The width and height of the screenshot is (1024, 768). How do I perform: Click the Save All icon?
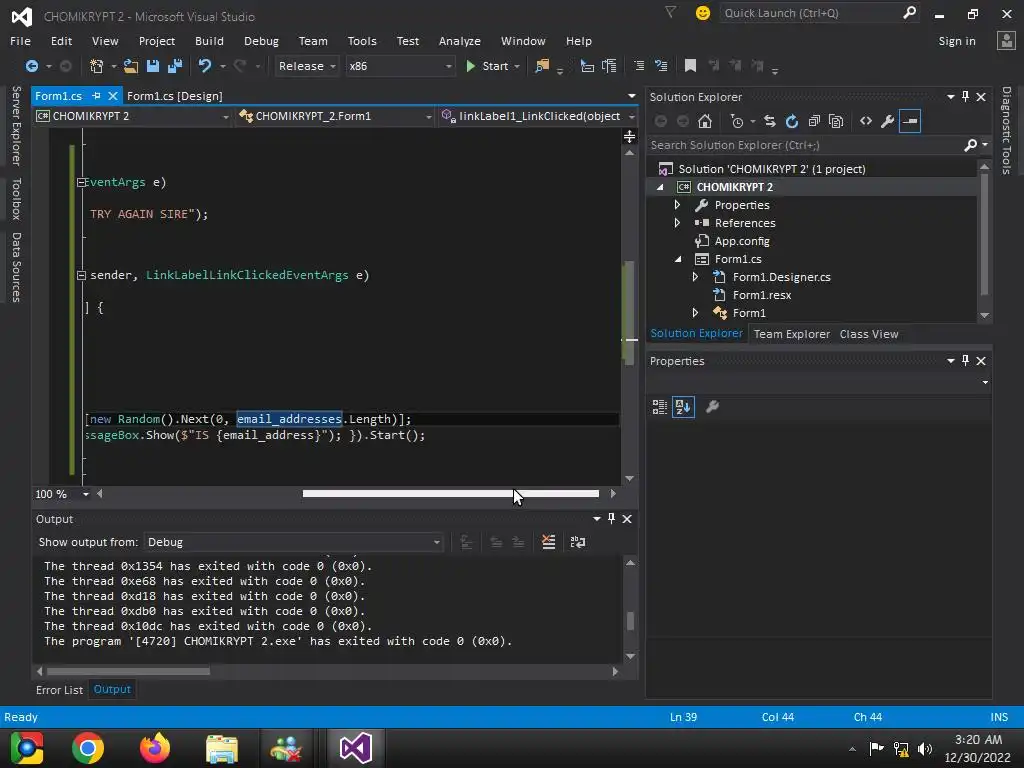(174, 66)
